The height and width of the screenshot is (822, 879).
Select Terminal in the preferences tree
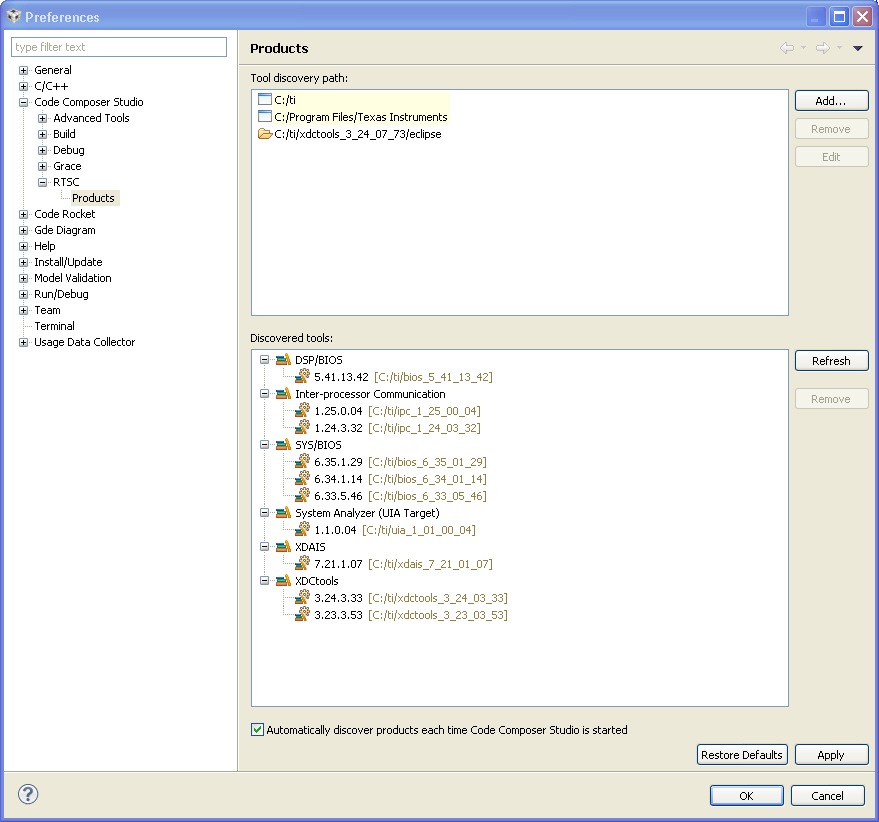[x=54, y=326]
